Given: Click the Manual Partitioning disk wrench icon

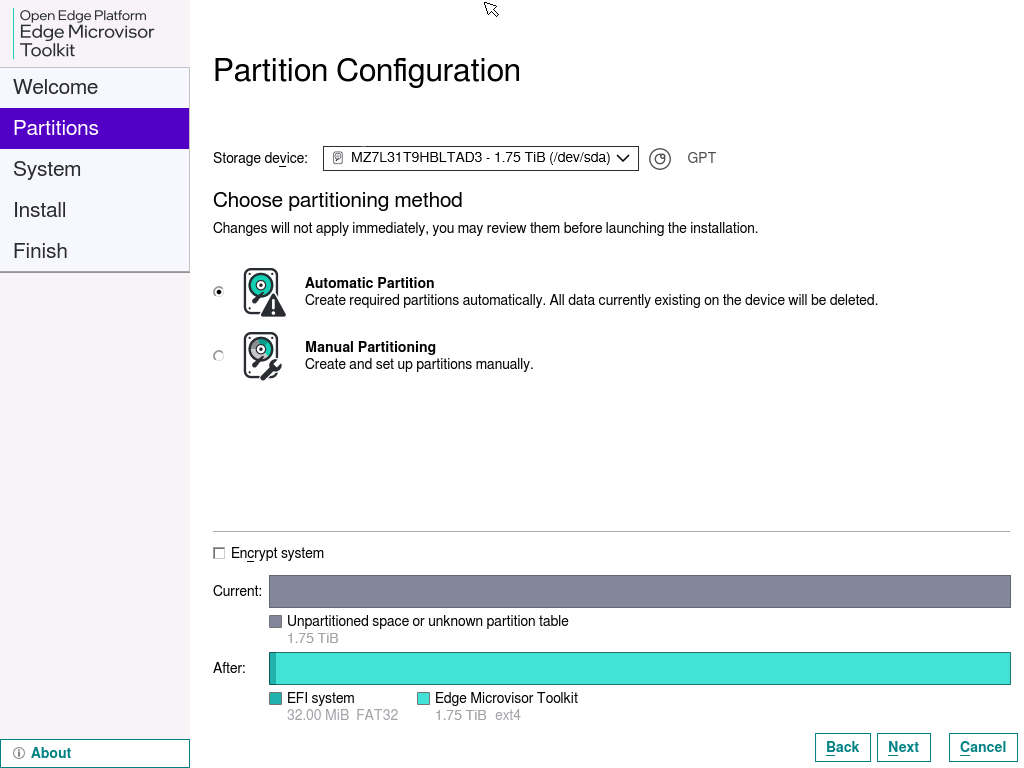Looking at the screenshot, I should pos(262,356).
